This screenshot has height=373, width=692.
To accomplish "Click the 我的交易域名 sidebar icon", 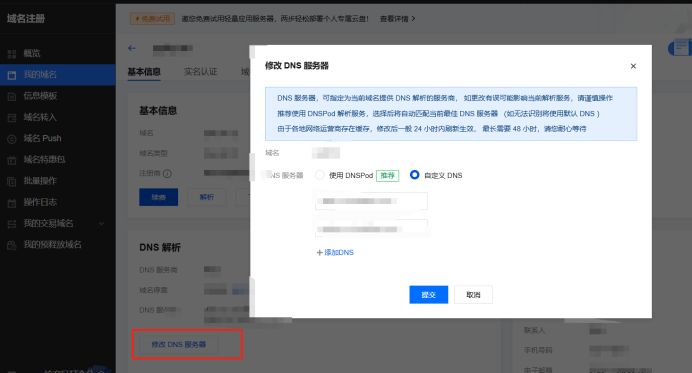I will (x=12, y=224).
